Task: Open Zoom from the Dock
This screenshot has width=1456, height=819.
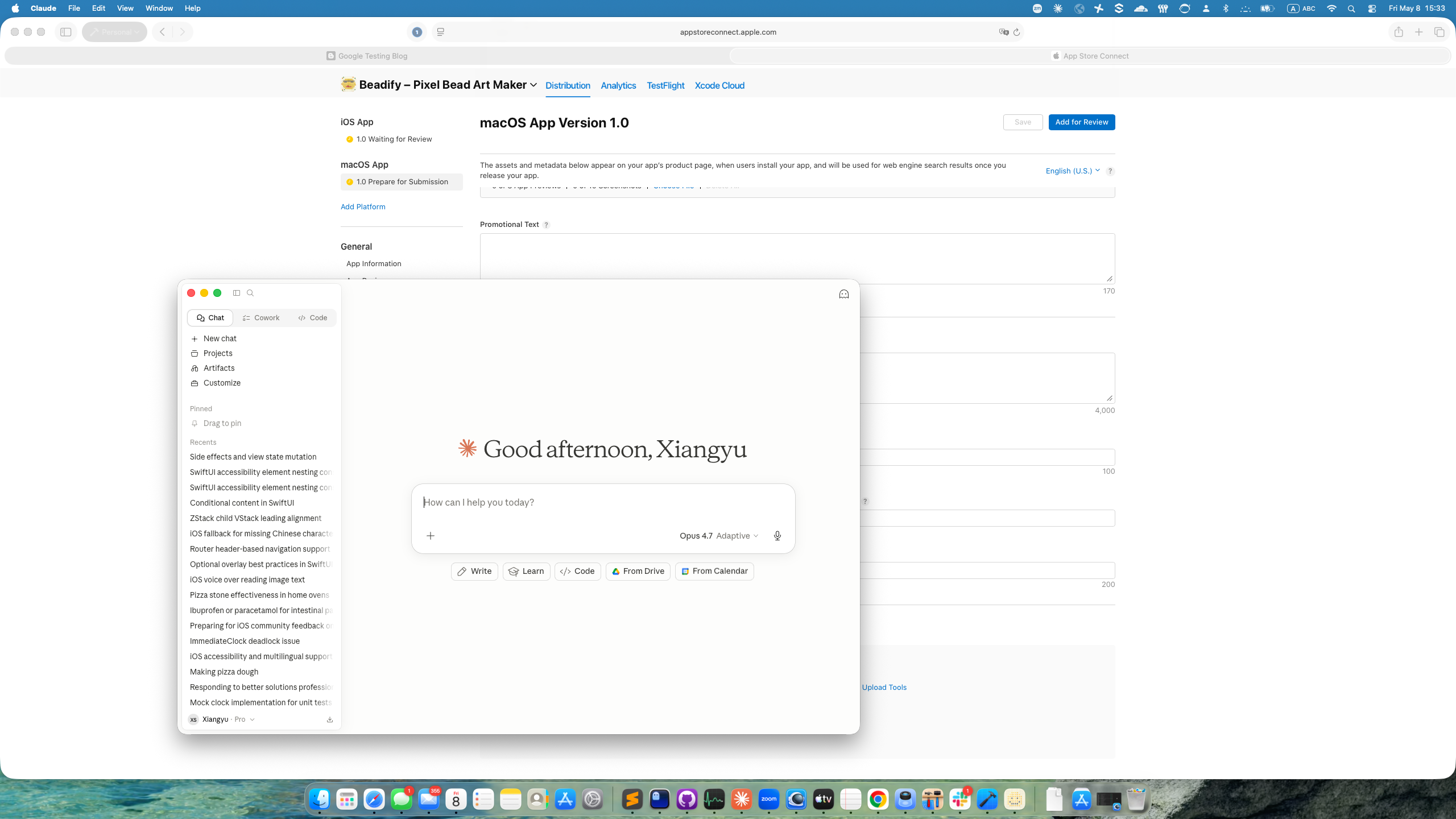Action: [x=769, y=800]
